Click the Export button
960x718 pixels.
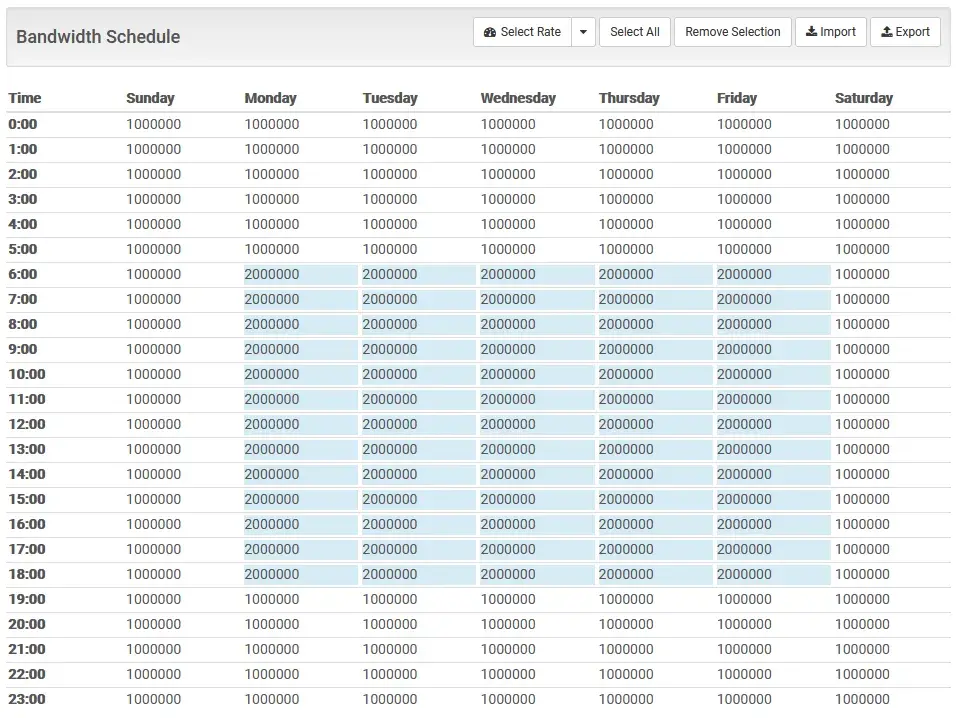(x=905, y=31)
